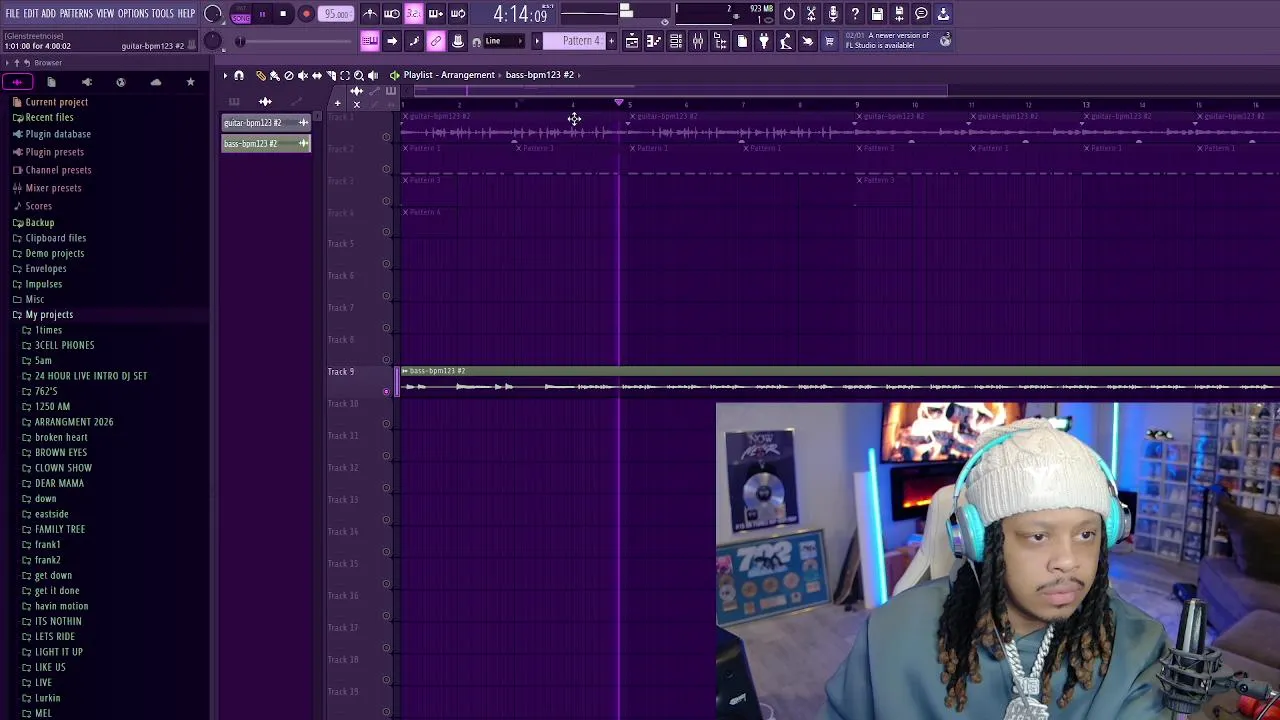Click the undo history icon
The height and width of the screenshot is (720, 1280).
789,14
